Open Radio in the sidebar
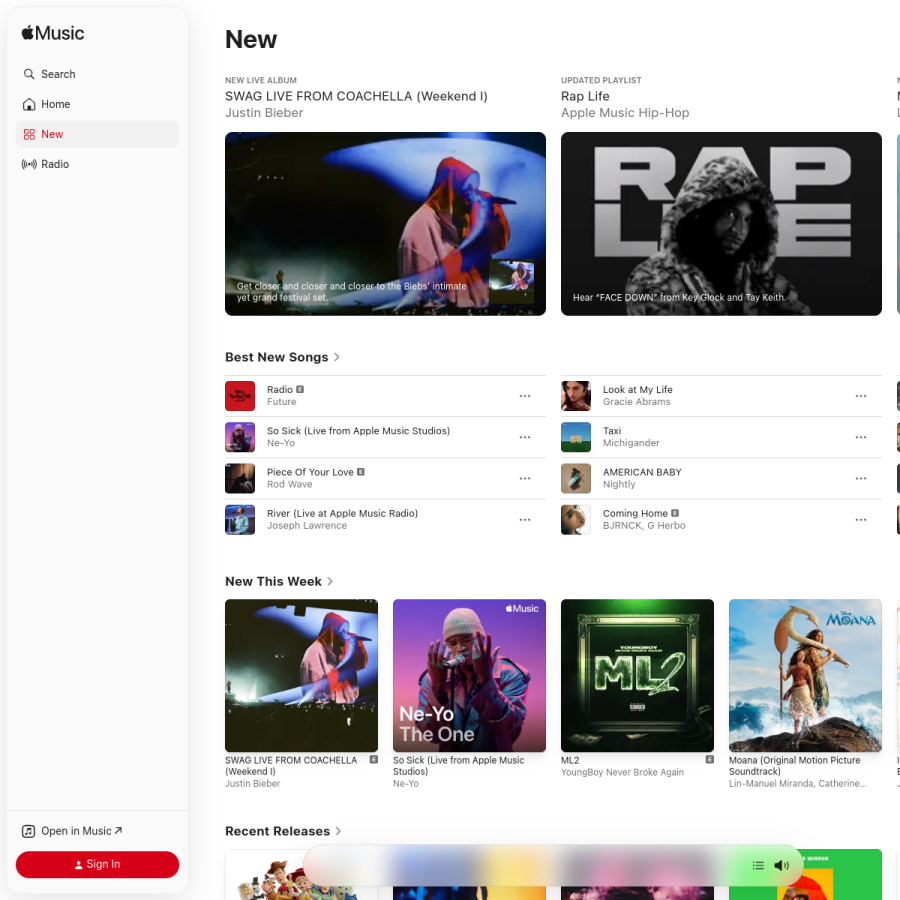 (97, 164)
